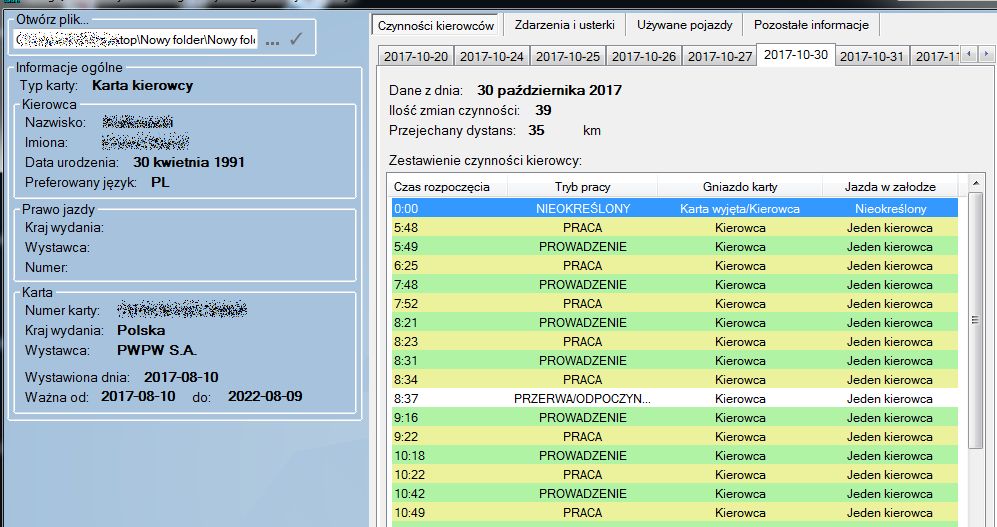Click the date '30 października 2017'
Viewport: 997px width, 527px height.
pyautogui.click(x=549, y=90)
